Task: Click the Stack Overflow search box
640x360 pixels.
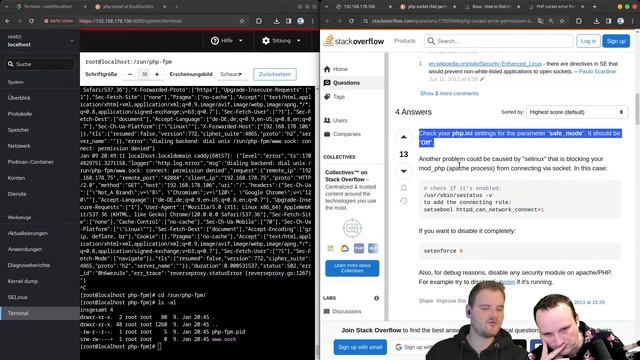Action: [x=498, y=41]
